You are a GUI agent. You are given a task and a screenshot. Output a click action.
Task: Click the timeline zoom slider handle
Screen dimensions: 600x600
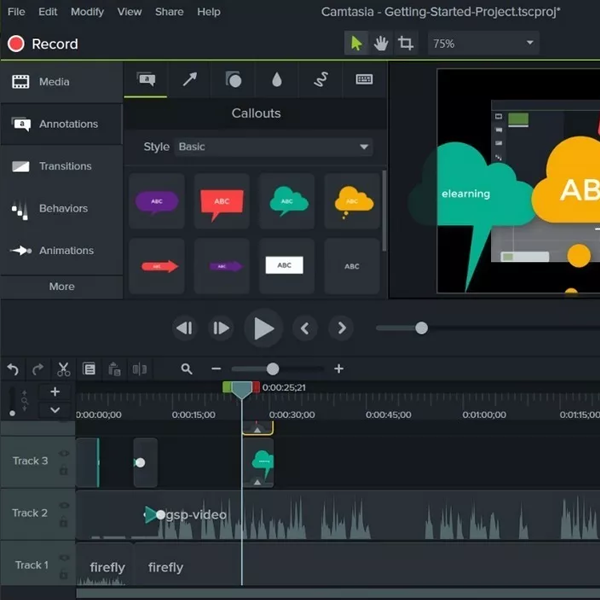(273, 369)
